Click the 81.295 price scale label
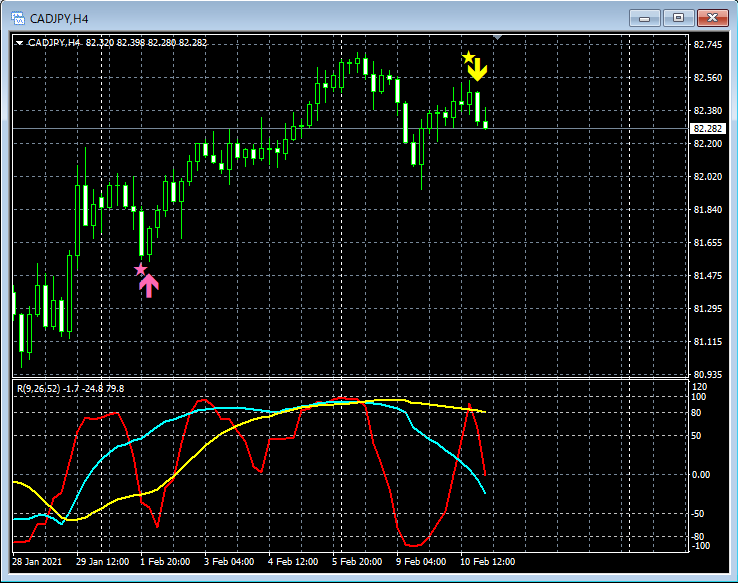The height and width of the screenshot is (583, 738). 707,309
